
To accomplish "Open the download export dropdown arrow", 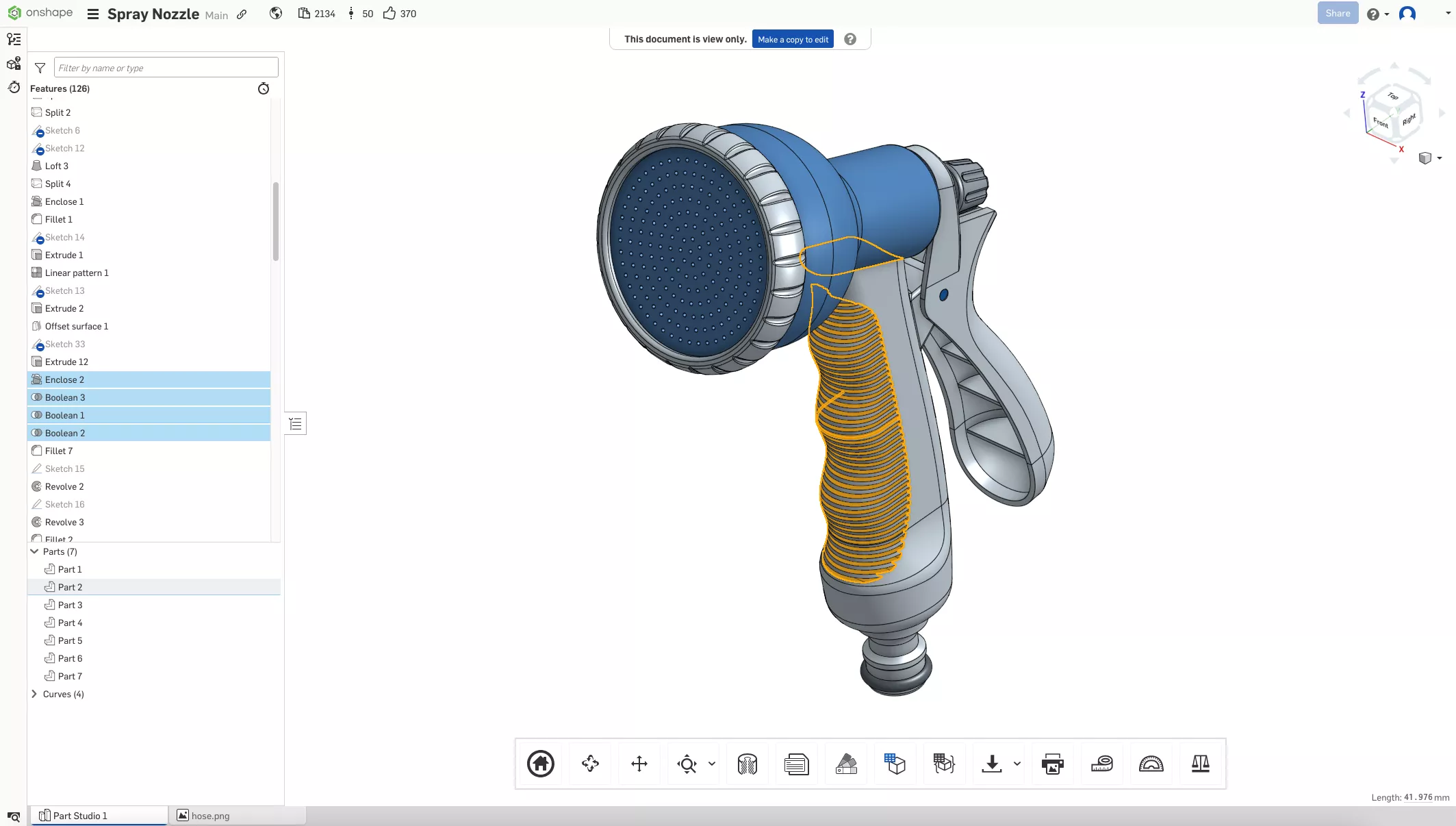I will point(1017,764).
